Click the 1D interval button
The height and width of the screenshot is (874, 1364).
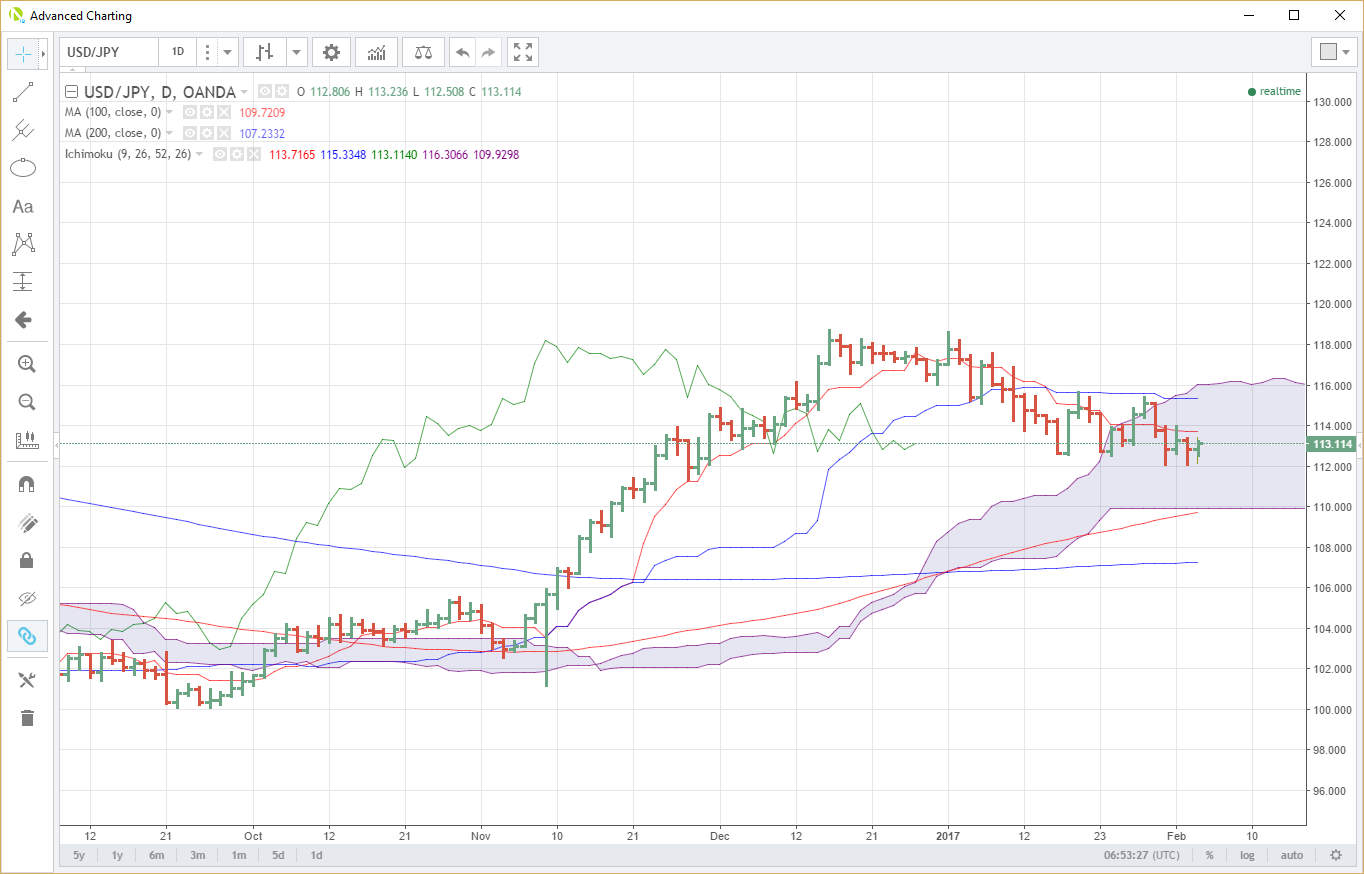(x=177, y=52)
